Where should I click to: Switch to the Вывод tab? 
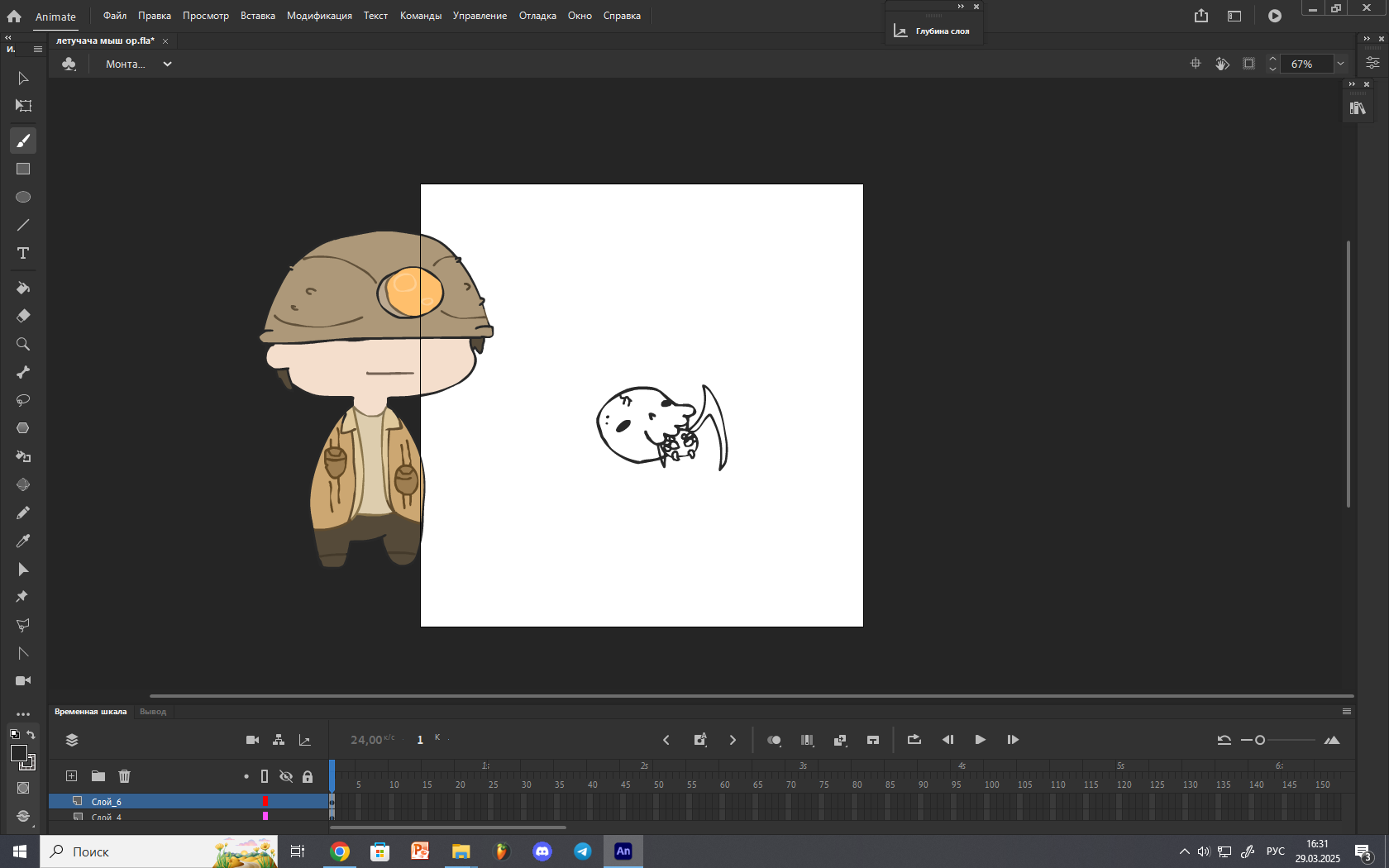tap(153, 711)
